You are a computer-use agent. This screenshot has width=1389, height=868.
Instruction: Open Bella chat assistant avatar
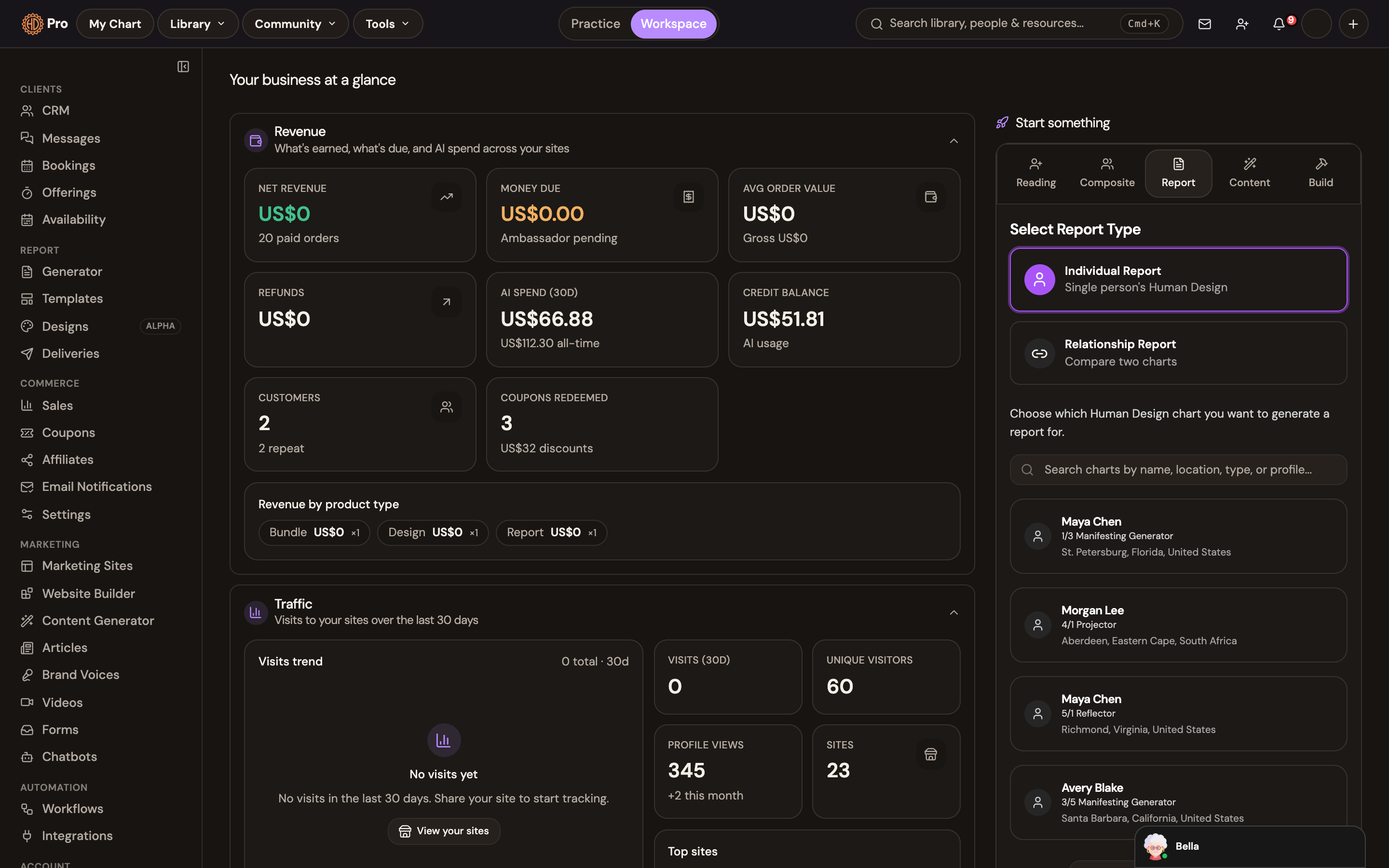pos(1155,847)
